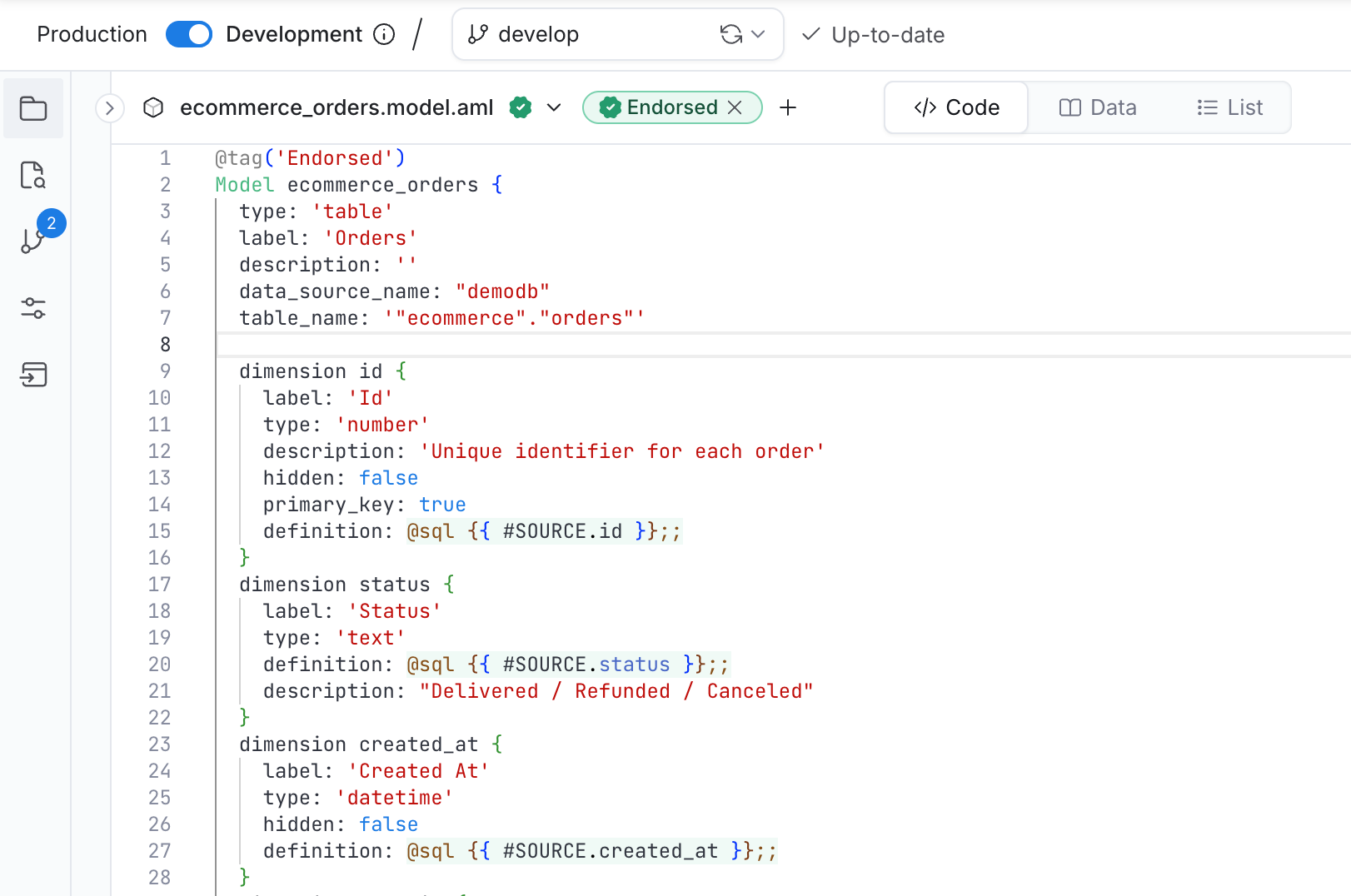This screenshot has height=896, width=1351.
Task: Open the file options chevron dropdown
Action: click(554, 107)
